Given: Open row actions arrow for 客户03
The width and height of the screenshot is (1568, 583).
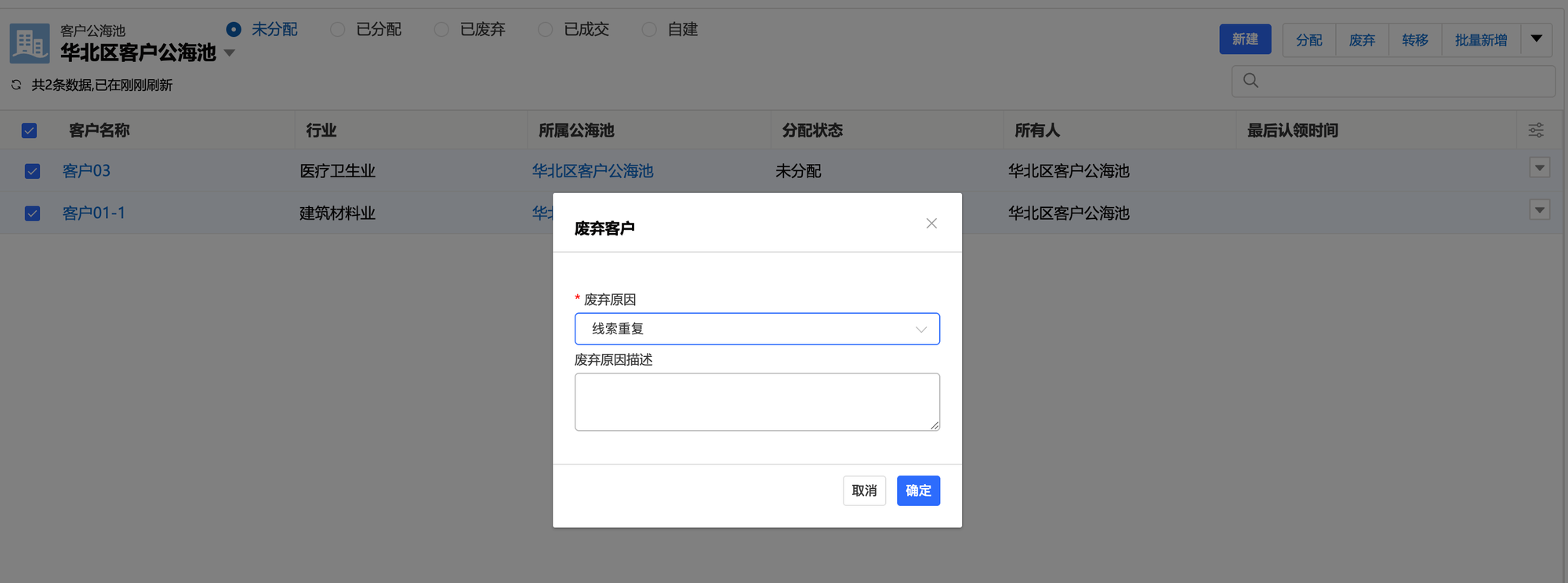Looking at the screenshot, I should click(x=1539, y=168).
